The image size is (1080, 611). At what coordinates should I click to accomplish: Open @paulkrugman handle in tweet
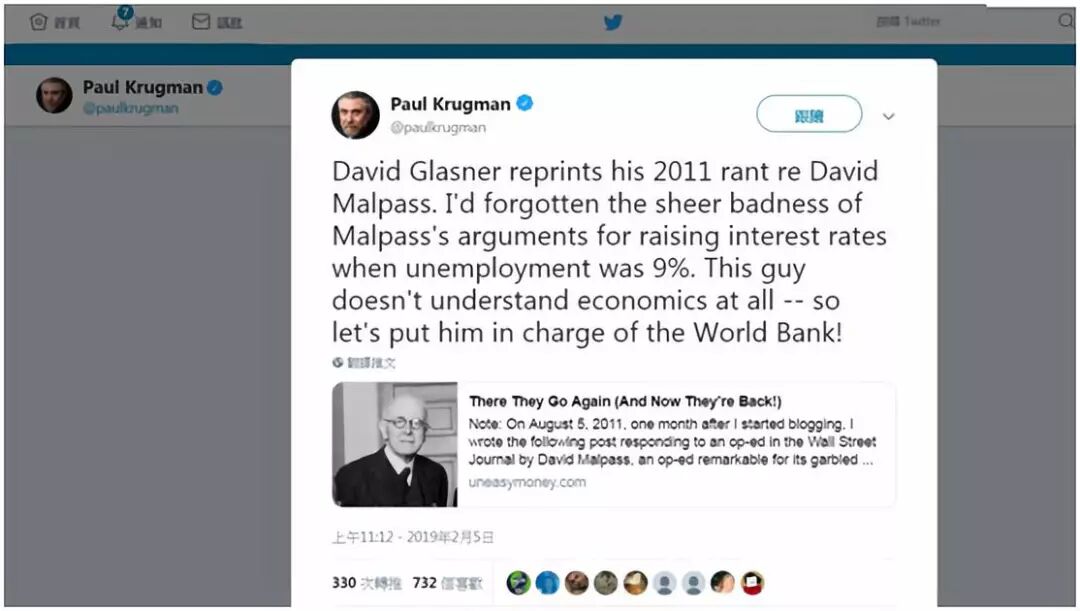[x=438, y=128]
